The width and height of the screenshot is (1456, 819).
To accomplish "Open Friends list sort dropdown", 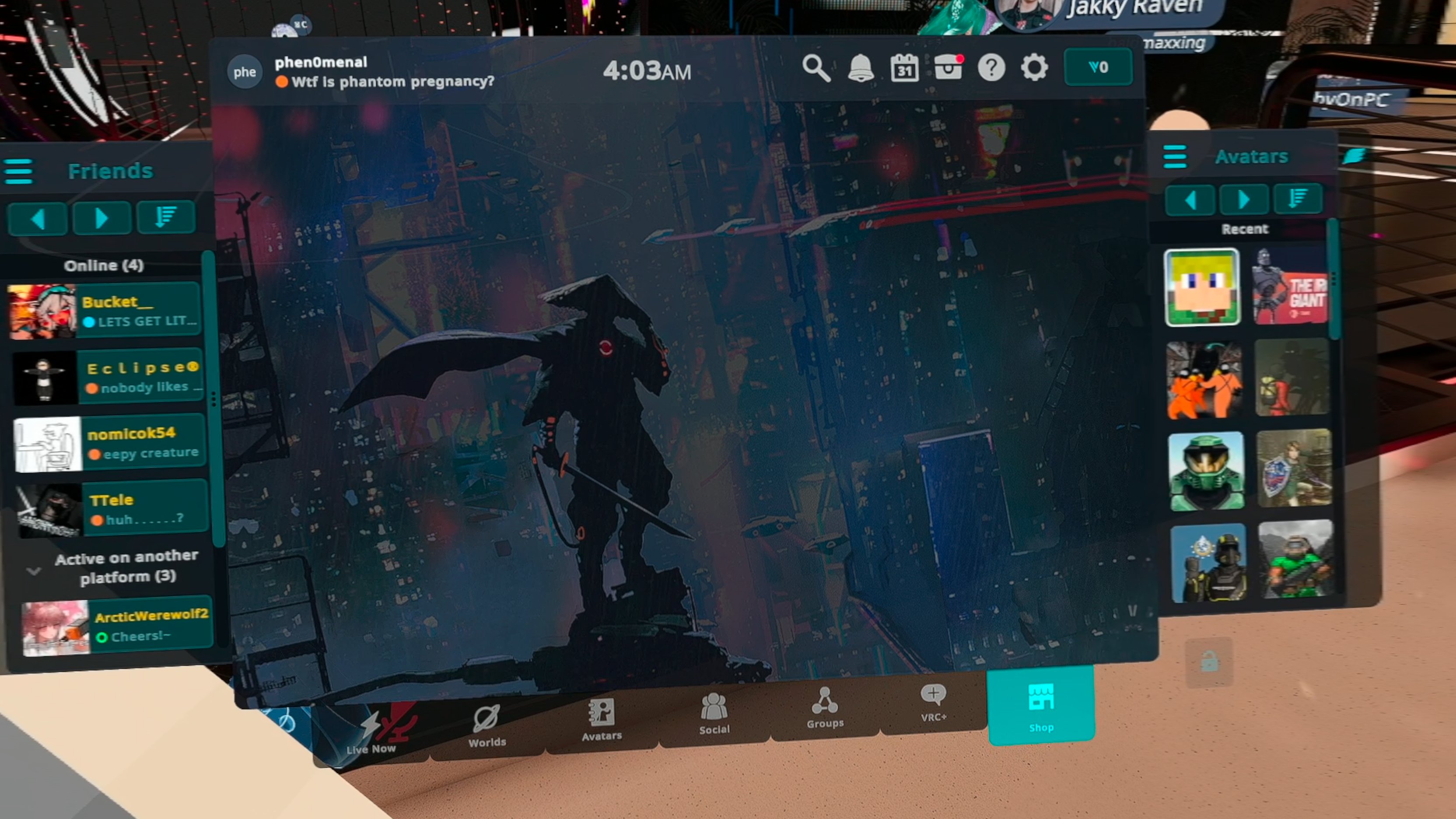I will (x=166, y=217).
